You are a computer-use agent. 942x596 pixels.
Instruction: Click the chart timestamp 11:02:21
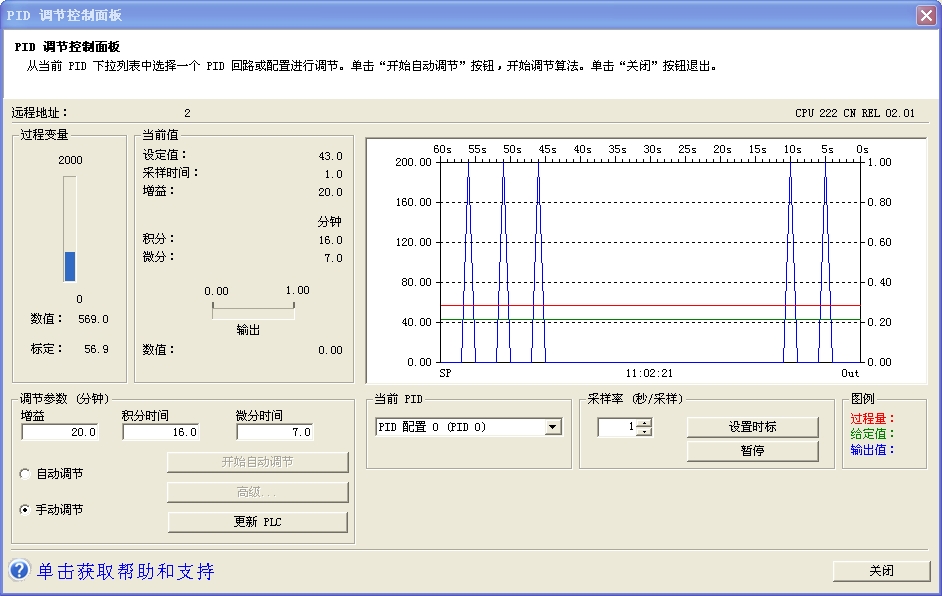[x=649, y=373]
